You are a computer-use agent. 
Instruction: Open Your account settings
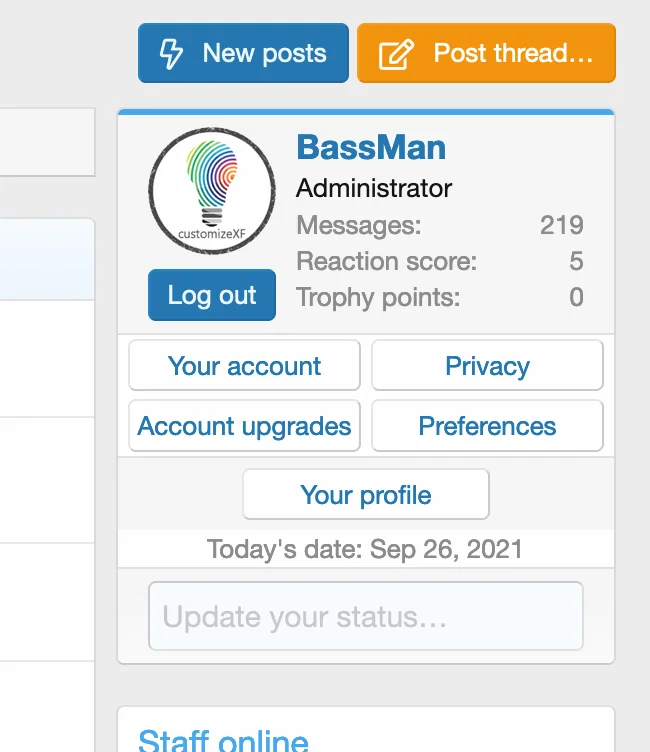coord(244,366)
